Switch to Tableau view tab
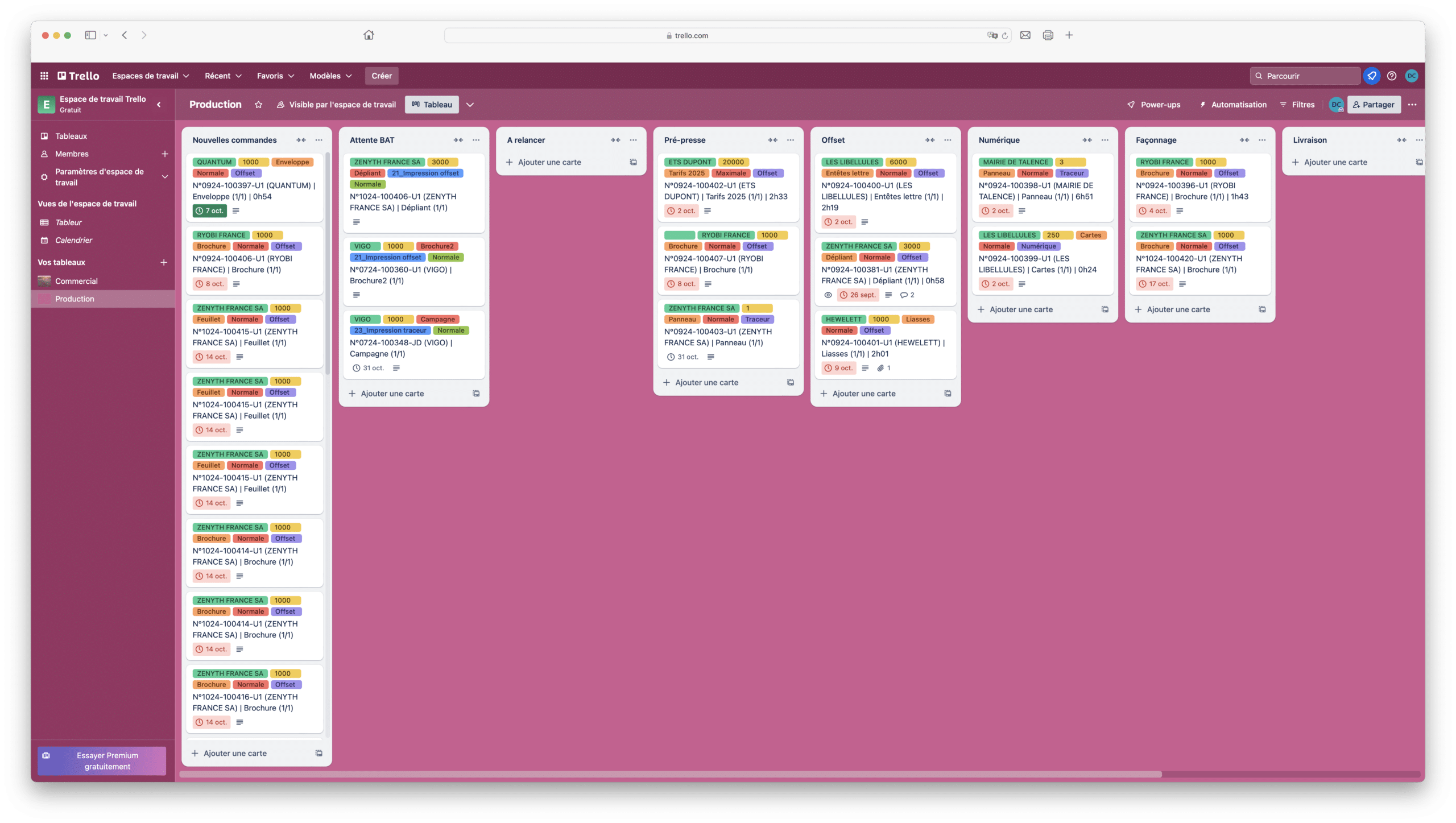 coord(432,105)
